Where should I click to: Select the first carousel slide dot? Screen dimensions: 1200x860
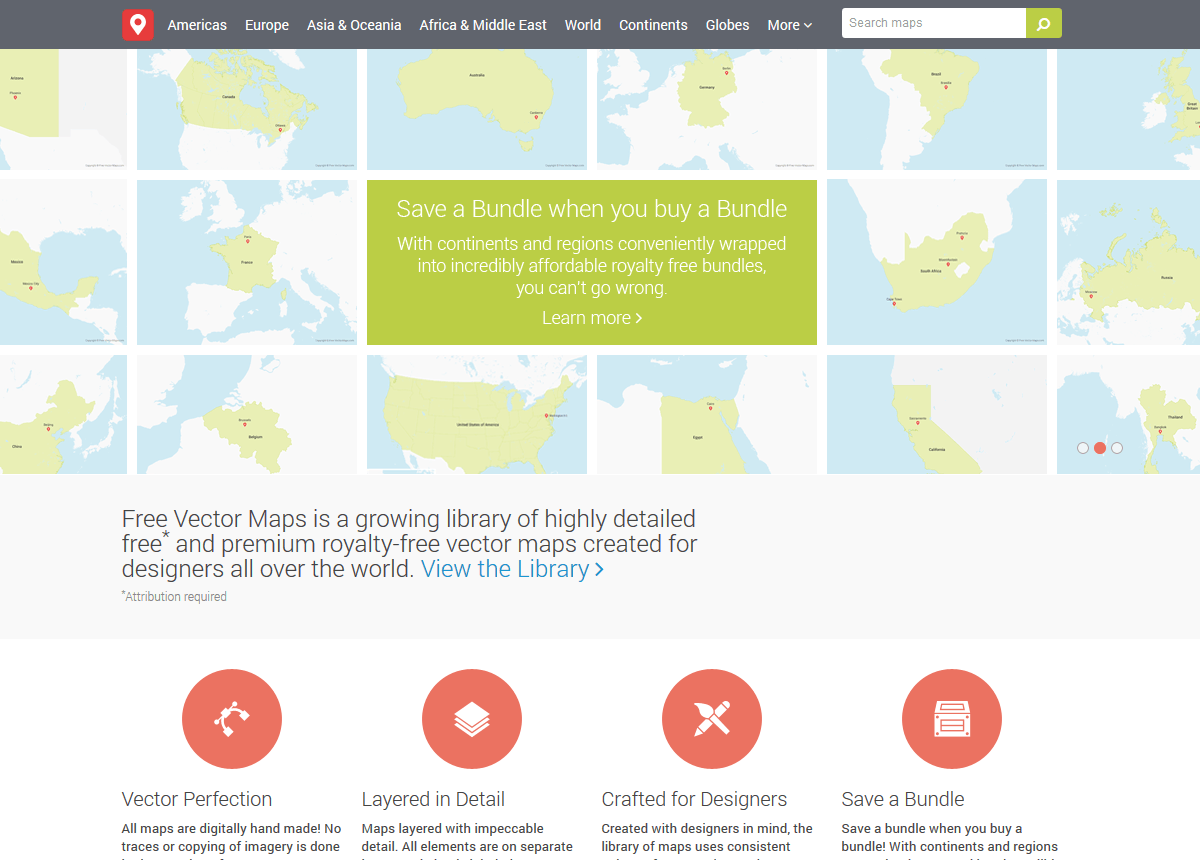(1083, 448)
